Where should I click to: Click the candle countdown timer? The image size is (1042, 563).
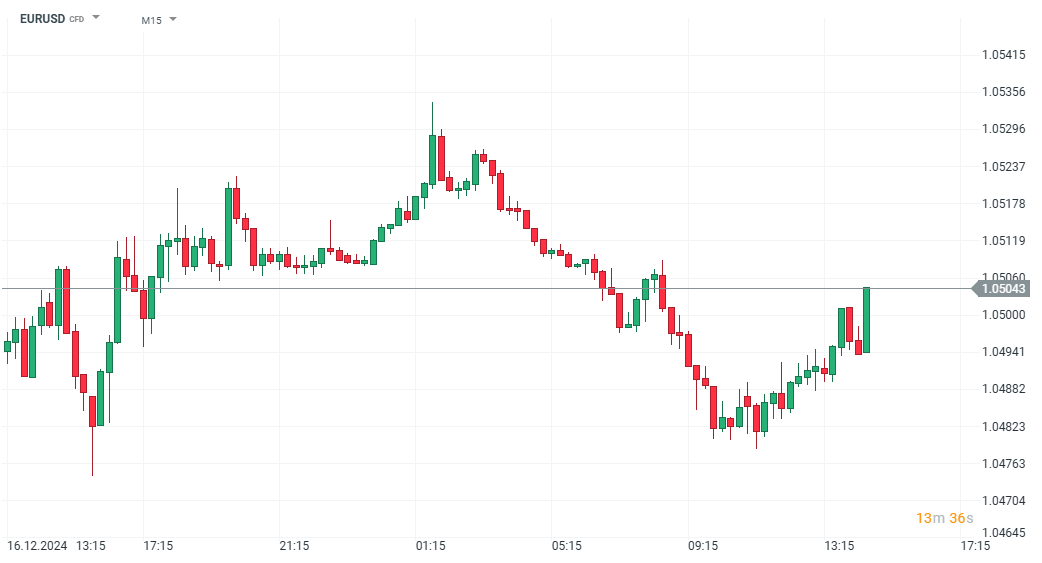pyautogui.click(x=944, y=518)
